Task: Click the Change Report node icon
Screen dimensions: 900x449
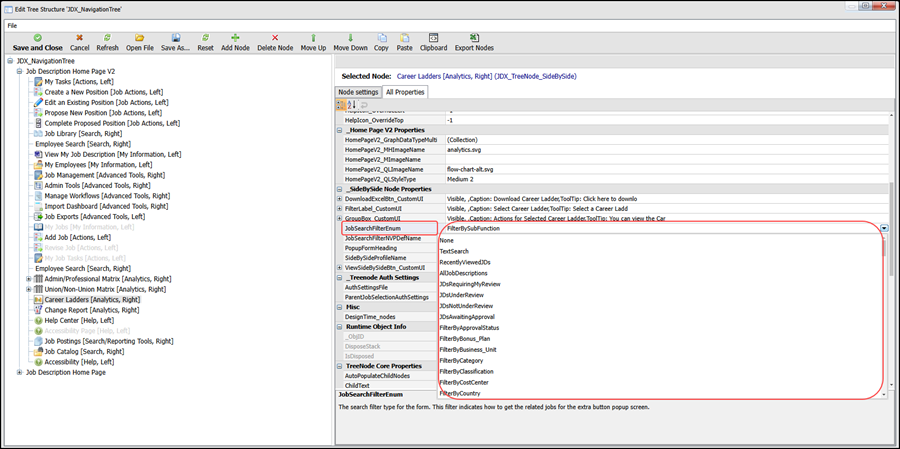Action: pos(39,310)
